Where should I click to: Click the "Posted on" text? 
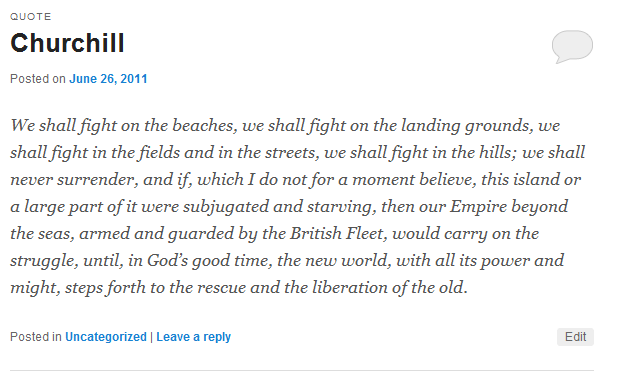(x=38, y=79)
